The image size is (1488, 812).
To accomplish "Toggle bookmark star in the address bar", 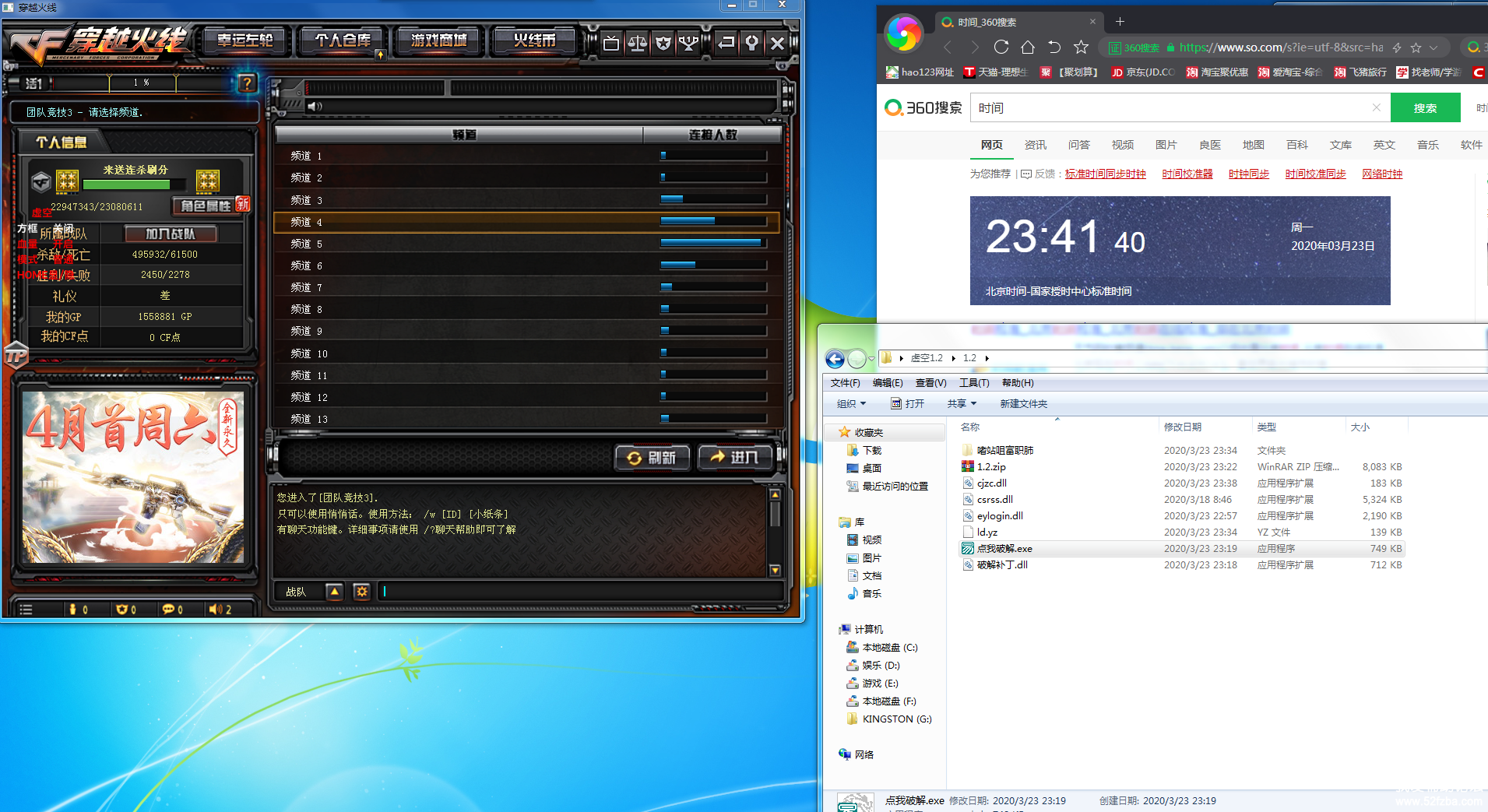I will tap(1416, 47).
